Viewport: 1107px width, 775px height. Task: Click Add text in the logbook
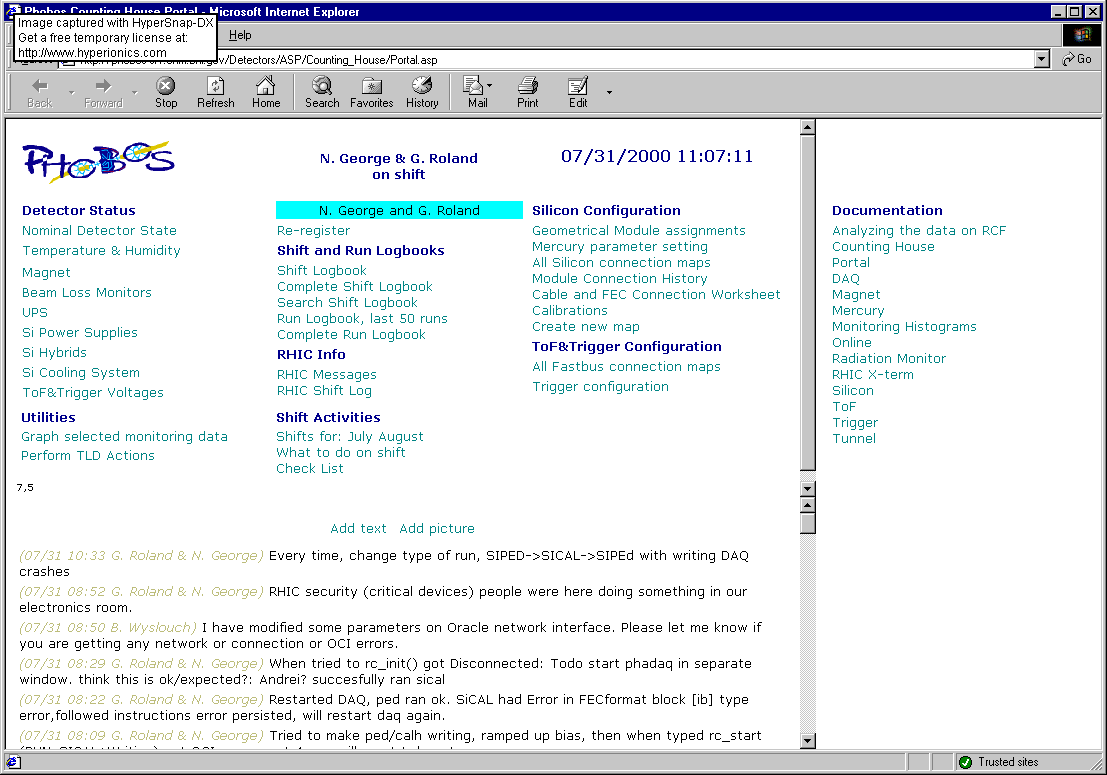359,529
